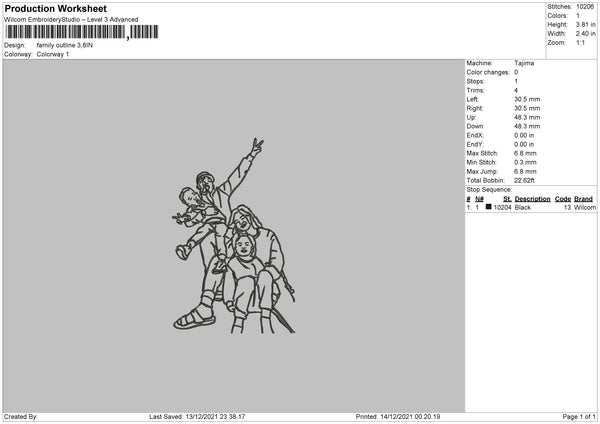Click the Stops value 1
Viewport: 600px width, 424px height.
516,82
